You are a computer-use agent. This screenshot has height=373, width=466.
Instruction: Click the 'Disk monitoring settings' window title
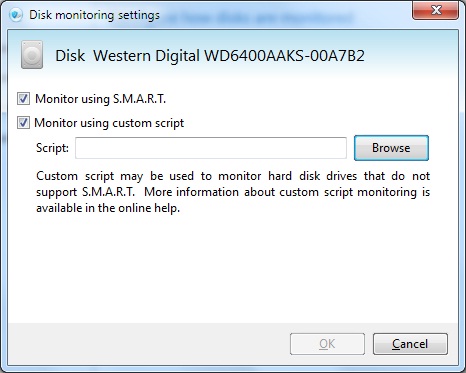(94, 15)
